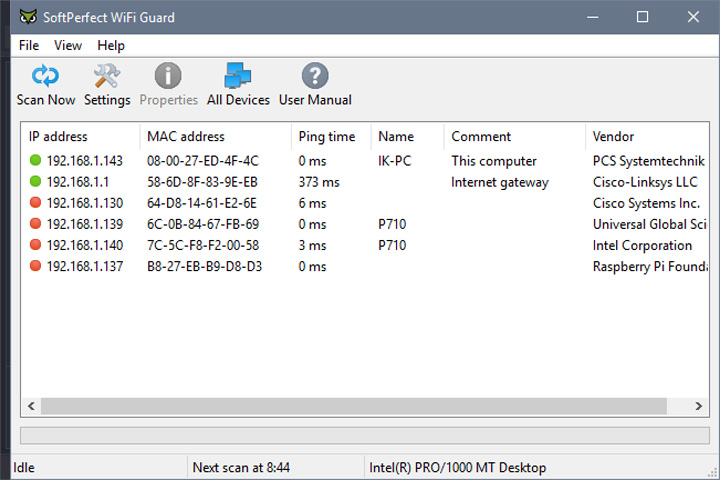Open the Settings tool
Screen dimensions: 720x480
(107, 85)
